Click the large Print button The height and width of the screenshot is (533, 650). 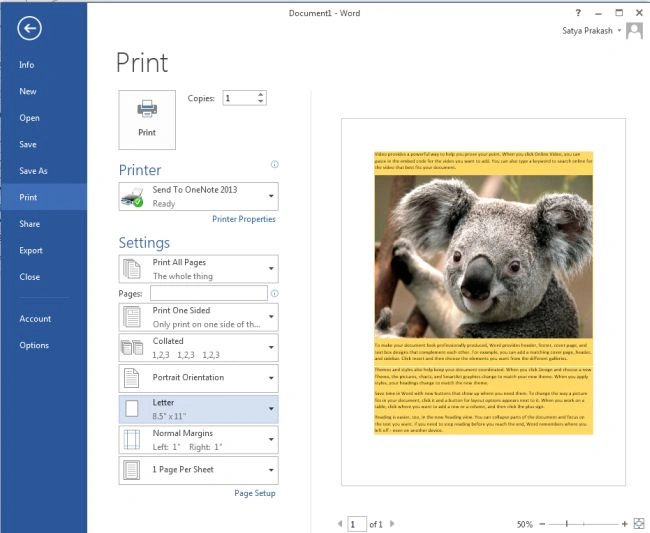147,120
